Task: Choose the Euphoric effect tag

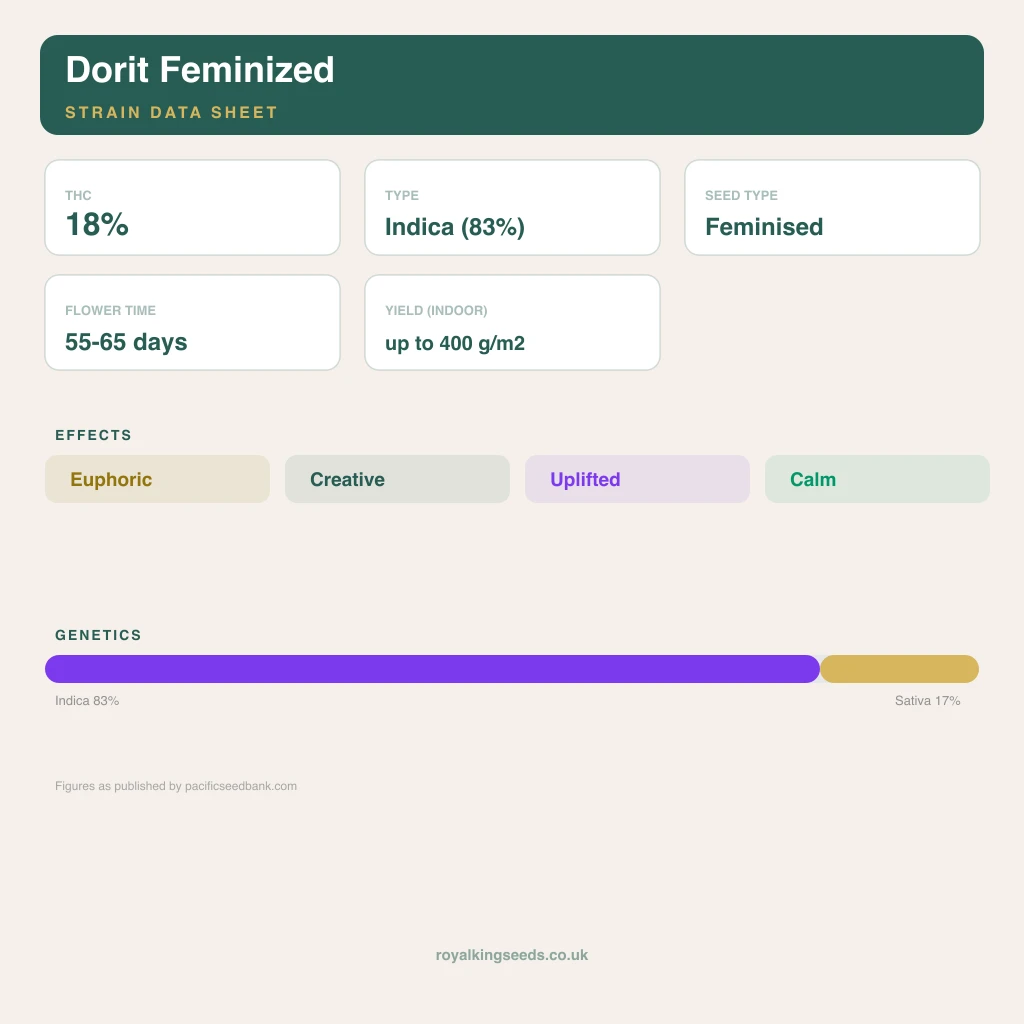Action: 157,479
